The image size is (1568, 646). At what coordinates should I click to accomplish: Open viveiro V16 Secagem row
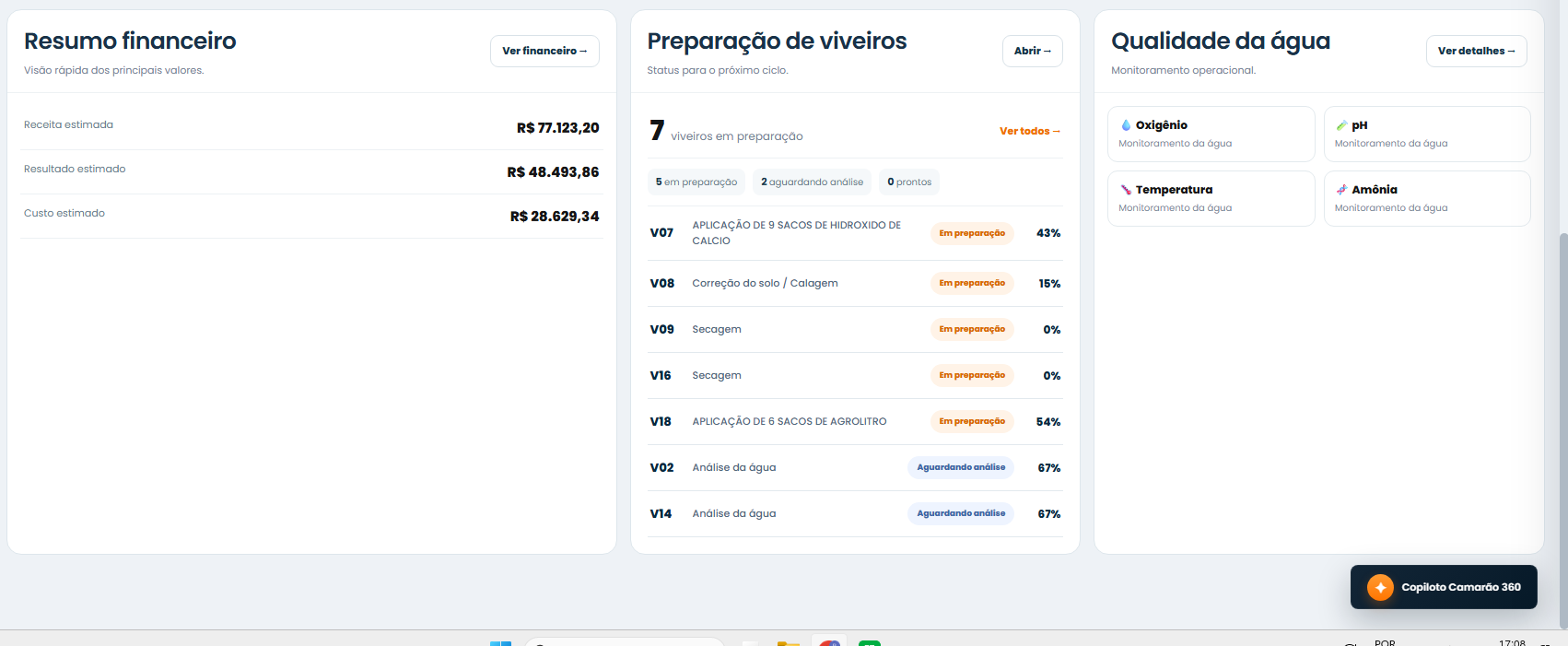click(855, 376)
